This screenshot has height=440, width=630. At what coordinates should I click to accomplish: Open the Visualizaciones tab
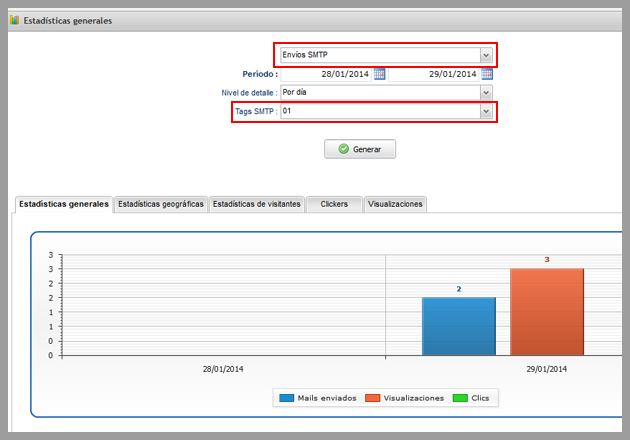(395, 204)
